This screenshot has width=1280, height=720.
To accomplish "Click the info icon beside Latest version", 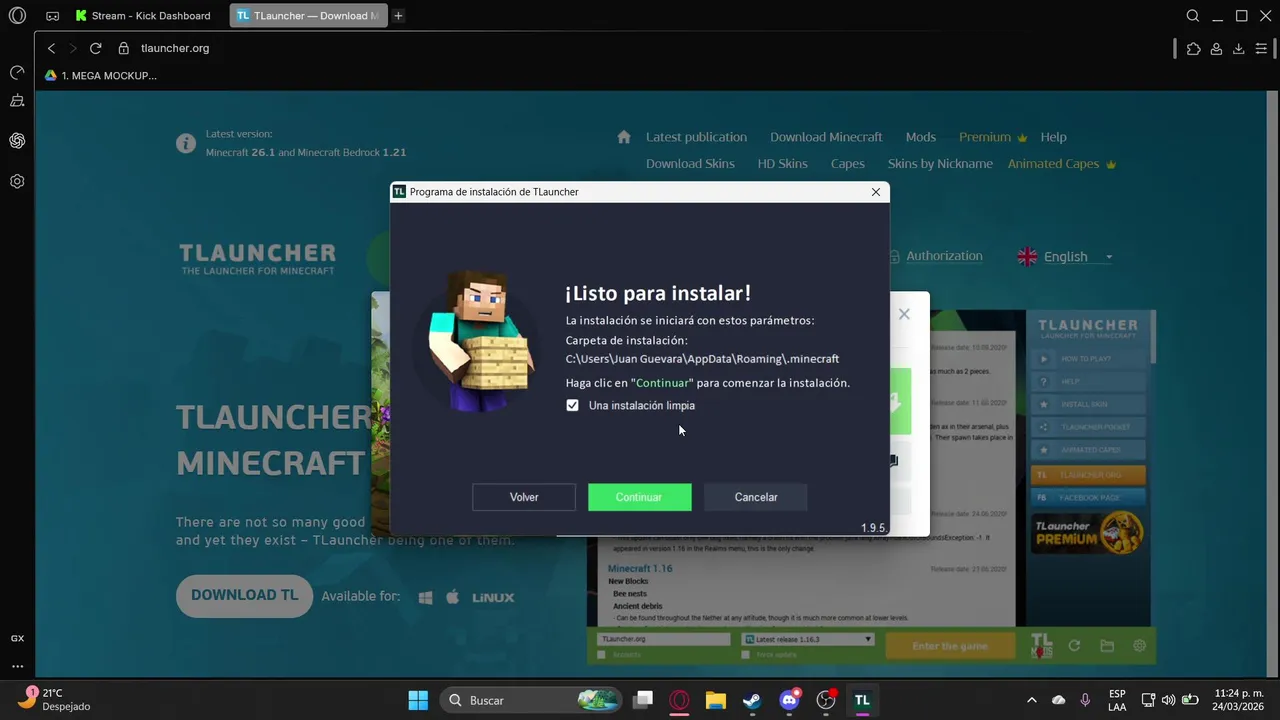I will click(186, 143).
